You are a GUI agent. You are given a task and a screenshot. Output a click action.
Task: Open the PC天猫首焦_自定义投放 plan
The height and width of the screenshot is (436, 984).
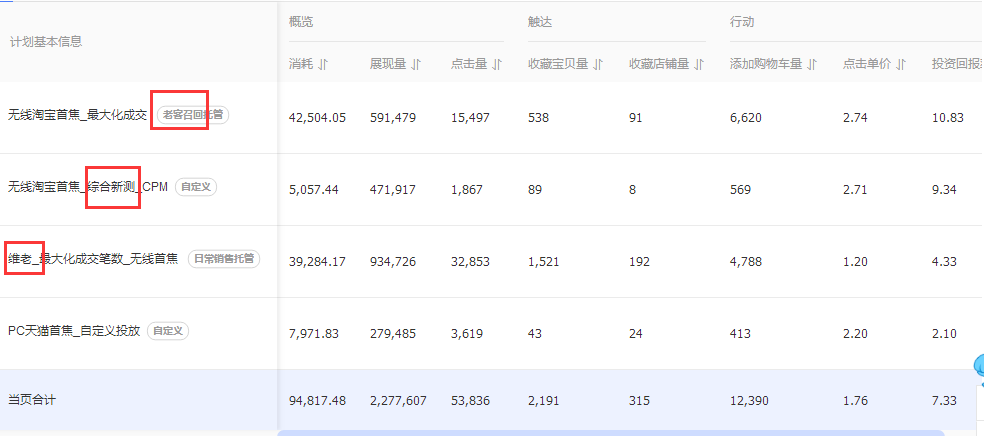[x=75, y=331]
